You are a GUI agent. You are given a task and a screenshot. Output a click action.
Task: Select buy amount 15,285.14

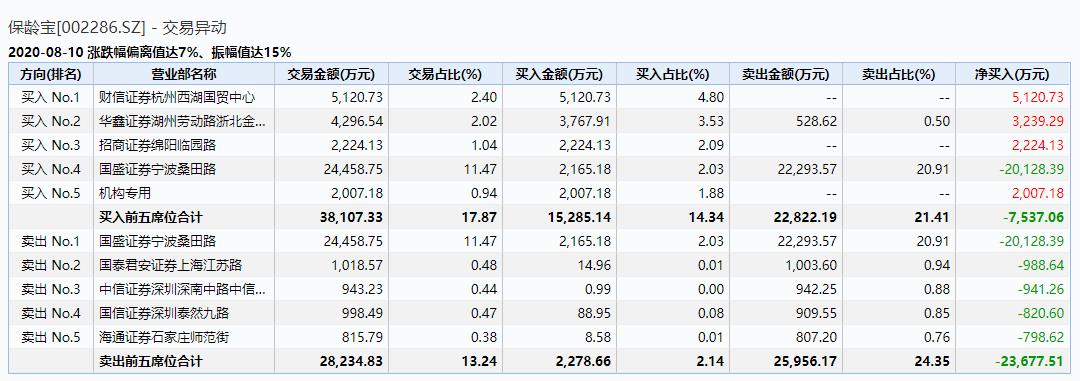pos(579,218)
